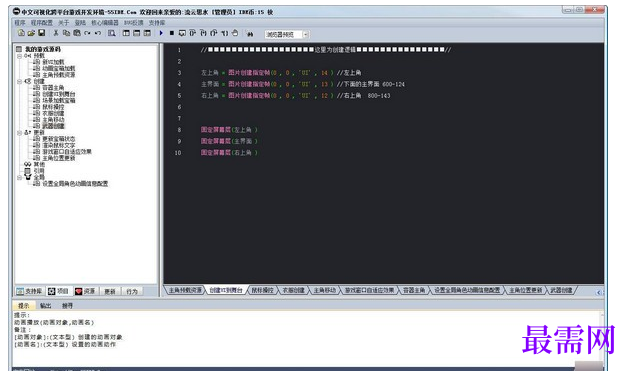The image size is (634, 371).
Task: Click the Copy toolbar icon
Action: pyautogui.click(x=66, y=33)
